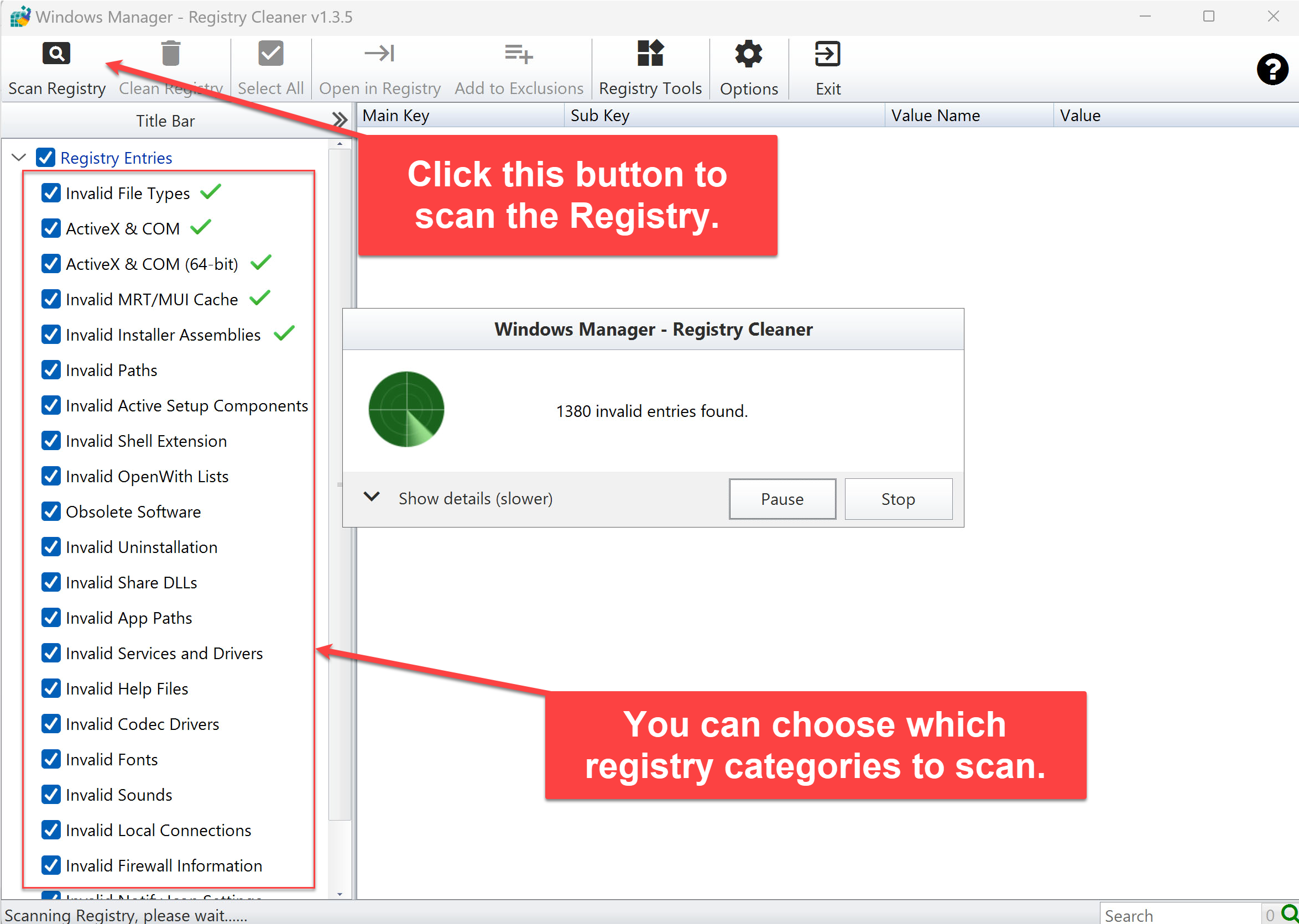Viewport: 1299px width, 924px height.
Task: Uncheck Obsolete Software checkbox
Action: tap(51, 511)
